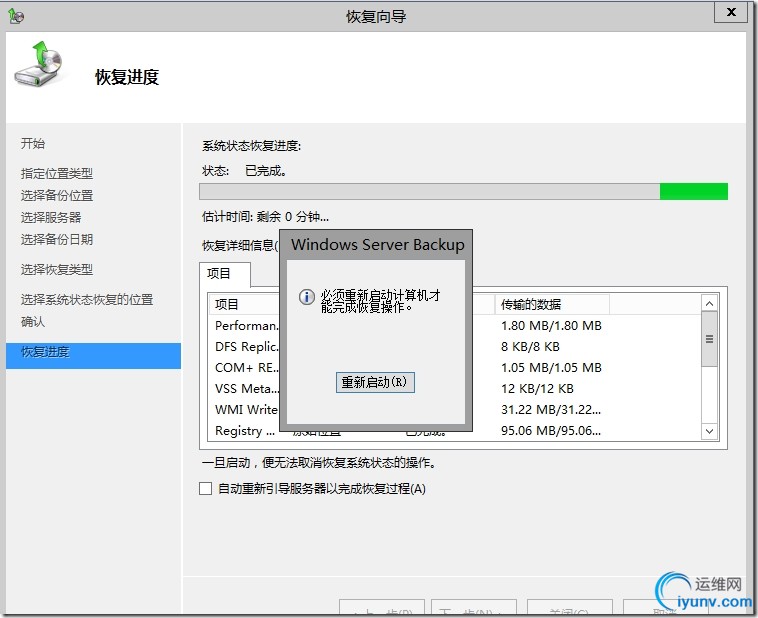758x618 pixels.
Task: Select the 指定位置类型 step
Action: pyautogui.click(x=57, y=173)
